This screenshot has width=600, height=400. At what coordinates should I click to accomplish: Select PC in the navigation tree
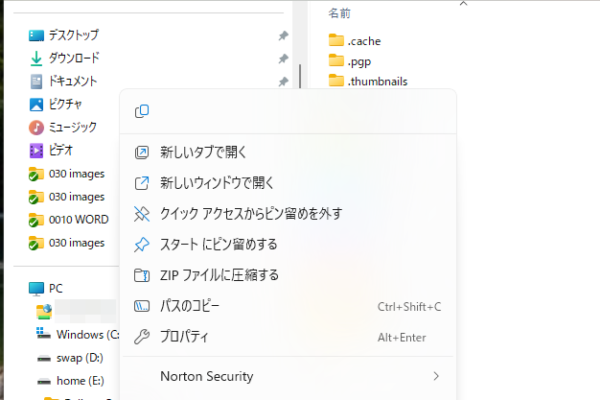coord(56,288)
